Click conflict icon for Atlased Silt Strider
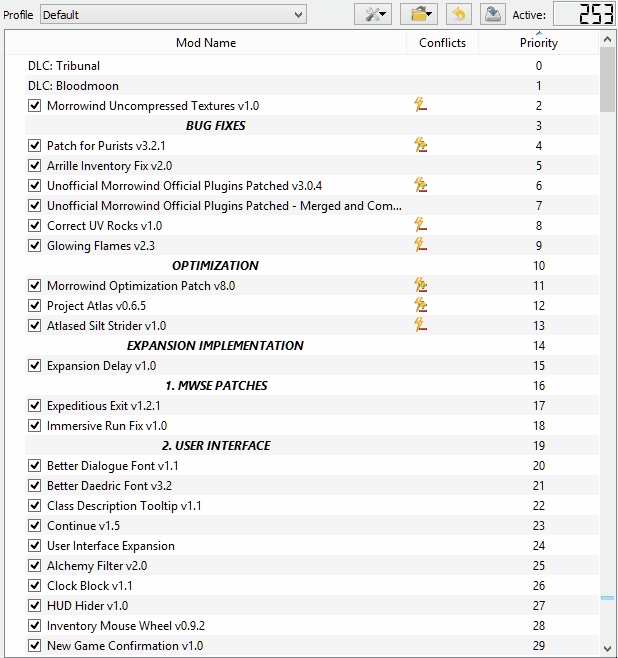The width and height of the screenshot is (618, 658). [420, 325]
